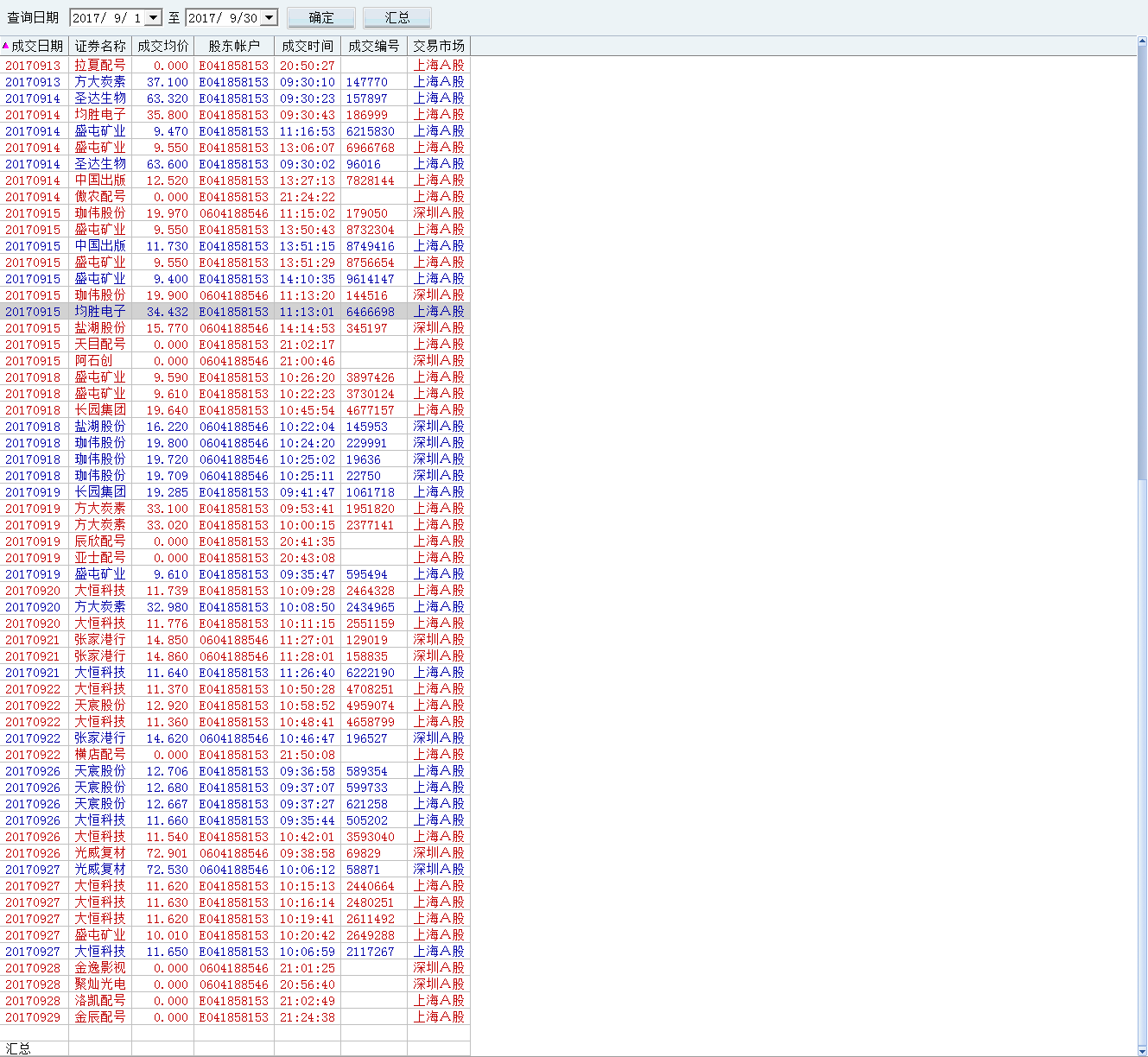Select 均胜电子 at price 35.800

[x=100, y=115]
